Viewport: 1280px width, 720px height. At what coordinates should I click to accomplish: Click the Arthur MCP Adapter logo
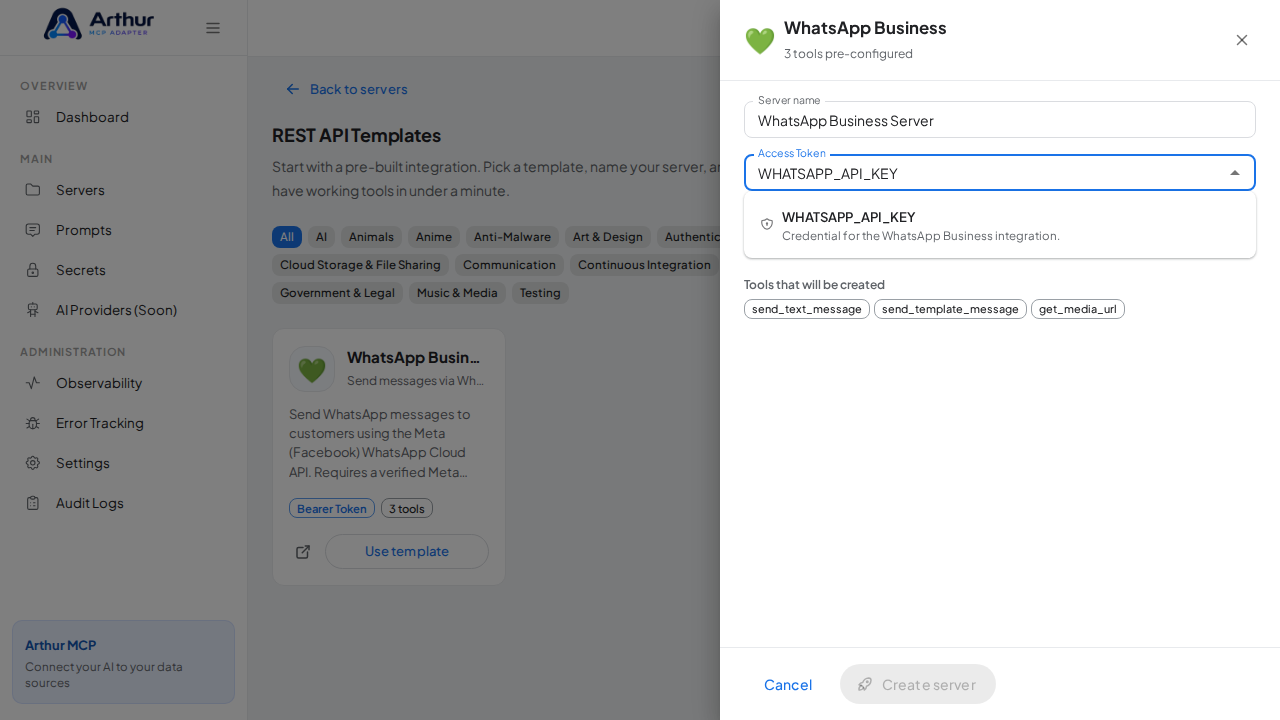(x=99, y=24)
